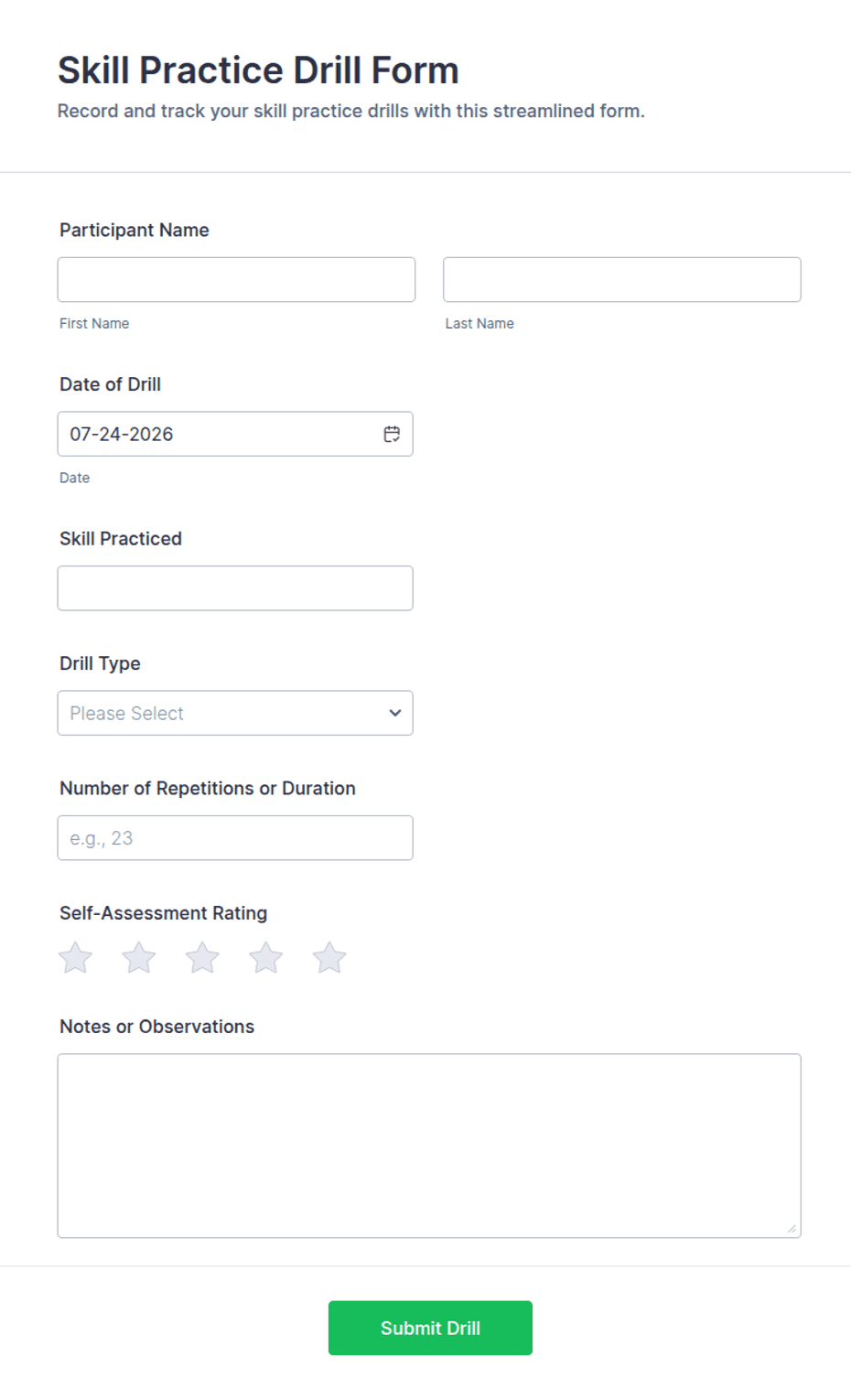Give a five star self-assessment
This screenshot has width=851, height=1400.
(x=329, y=958)
